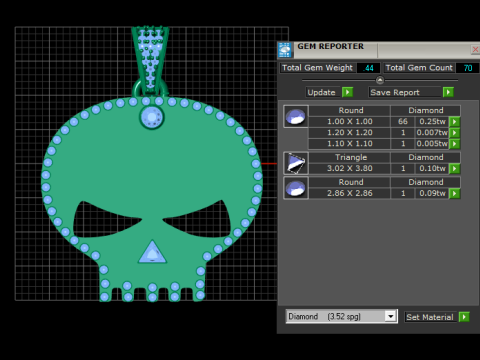Click the 0.25tw weight cell
The width and height of the screenshot is (480, 360).
(x=432, y=122)
